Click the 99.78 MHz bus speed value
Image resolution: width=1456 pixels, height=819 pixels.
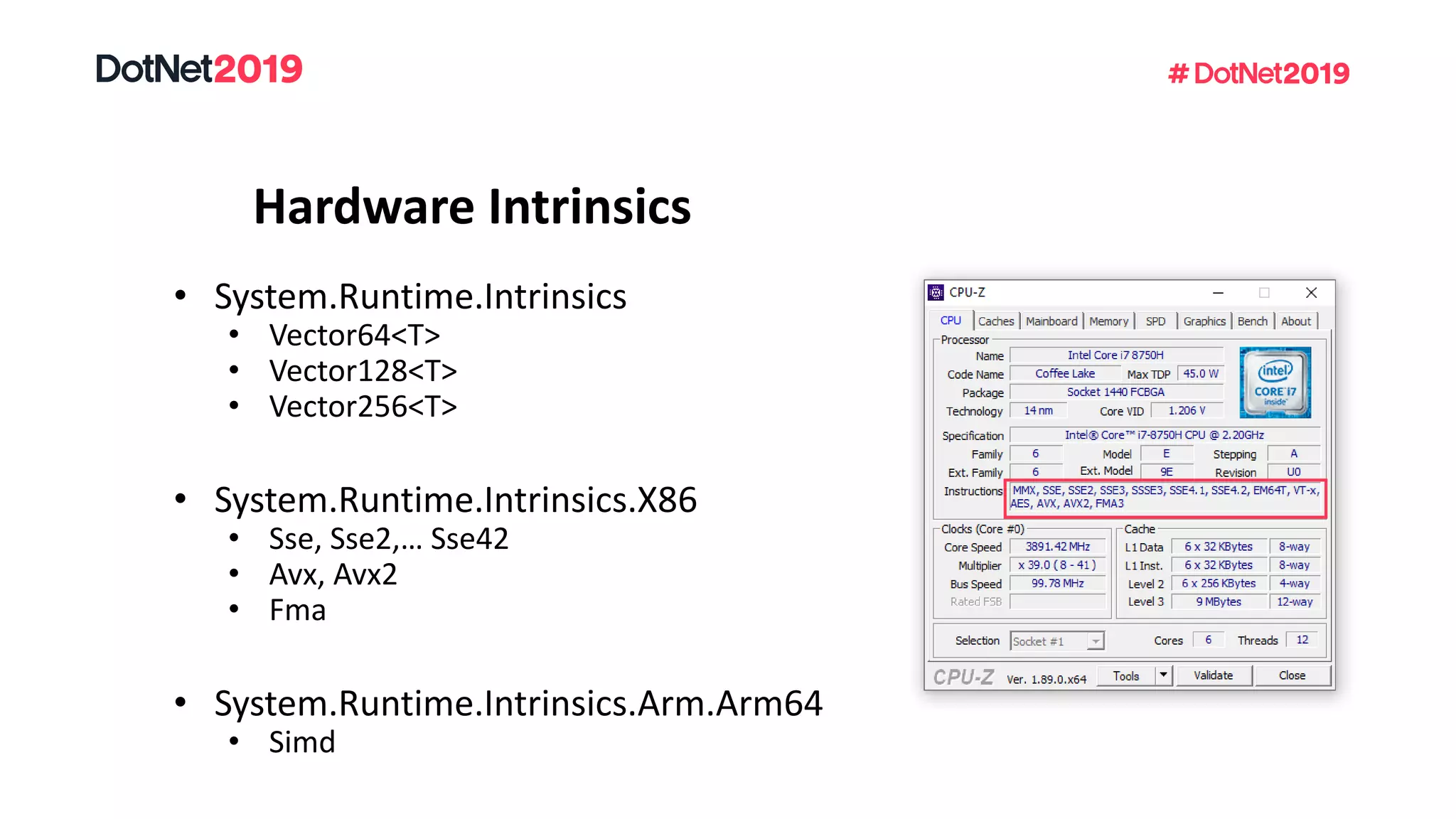coord(1057,583)
